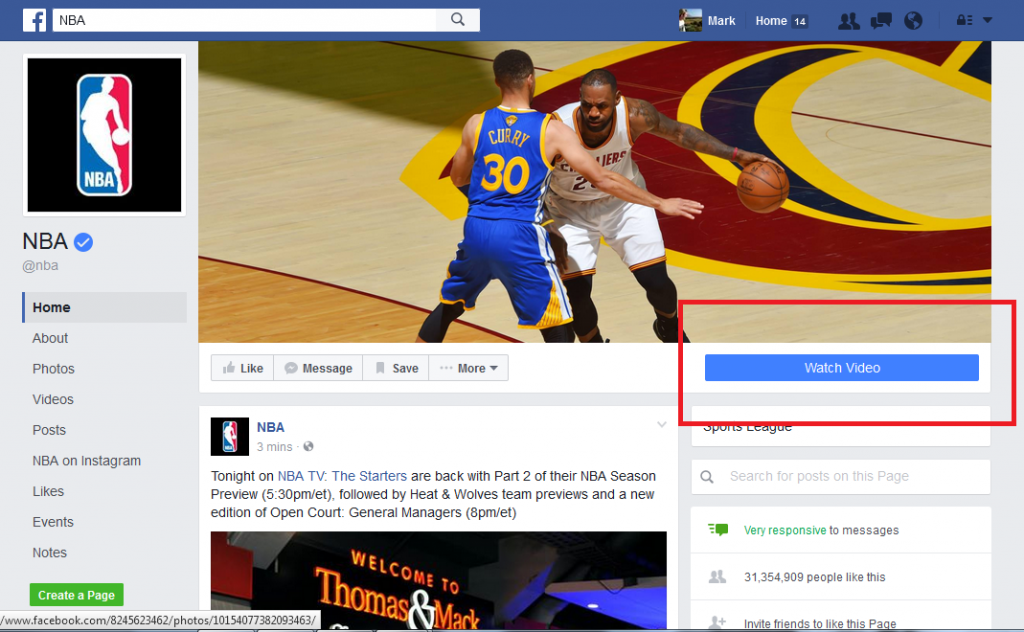This screenshot has width=1024, height=632.
Task: Click the Facebook logo icon
Action: (x=34, y=20)
